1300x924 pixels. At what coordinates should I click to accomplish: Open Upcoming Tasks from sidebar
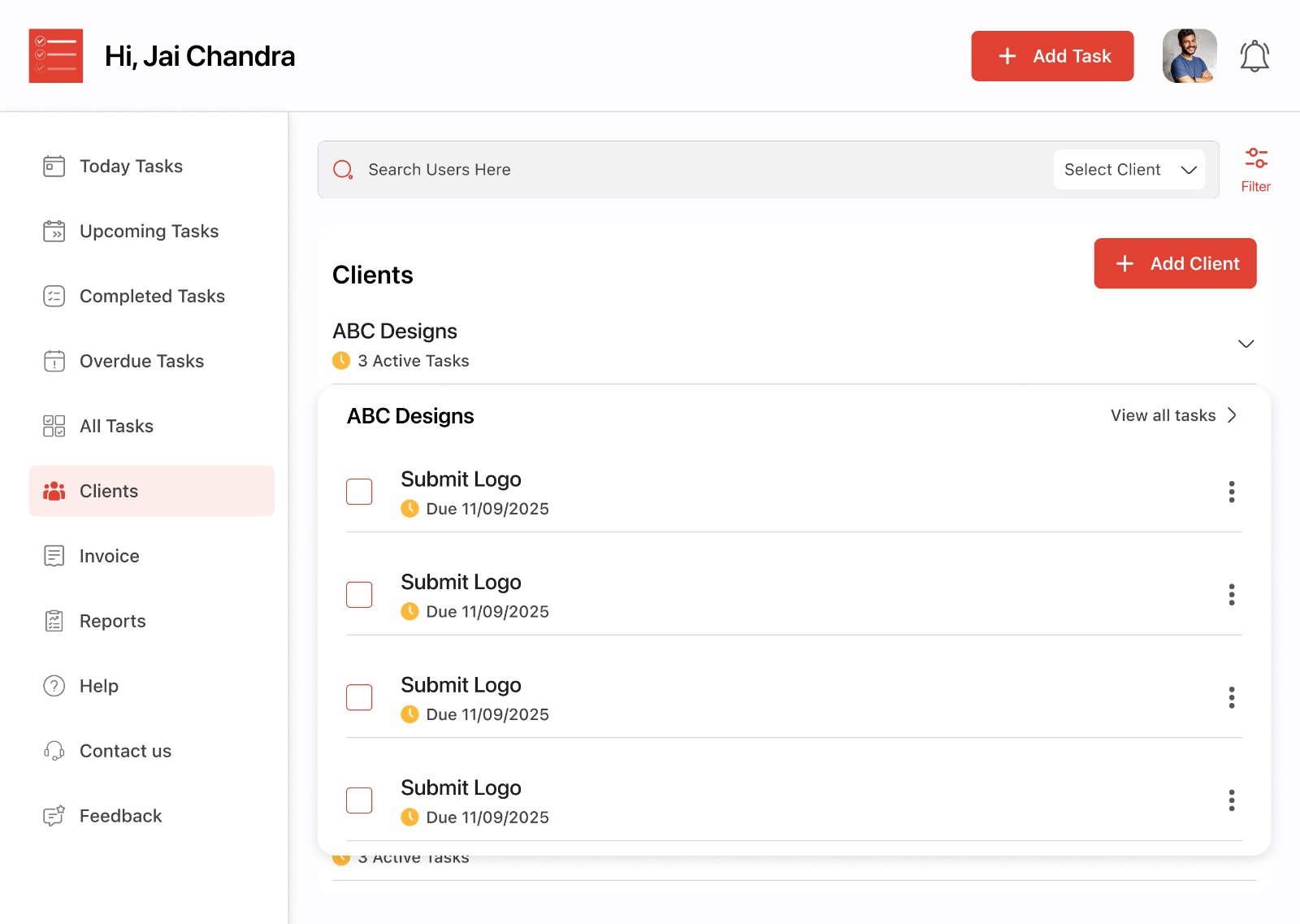[148, 231]
